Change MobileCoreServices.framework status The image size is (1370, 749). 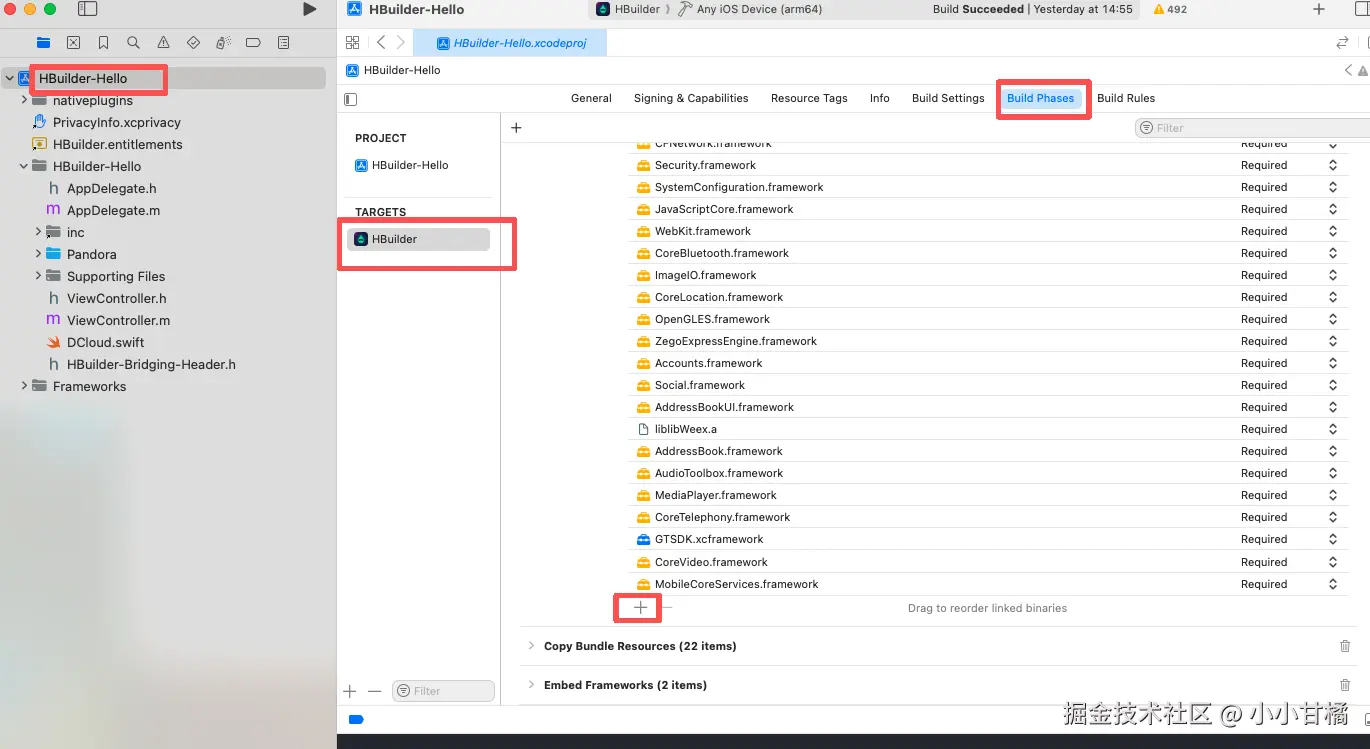pos(1333,585)
